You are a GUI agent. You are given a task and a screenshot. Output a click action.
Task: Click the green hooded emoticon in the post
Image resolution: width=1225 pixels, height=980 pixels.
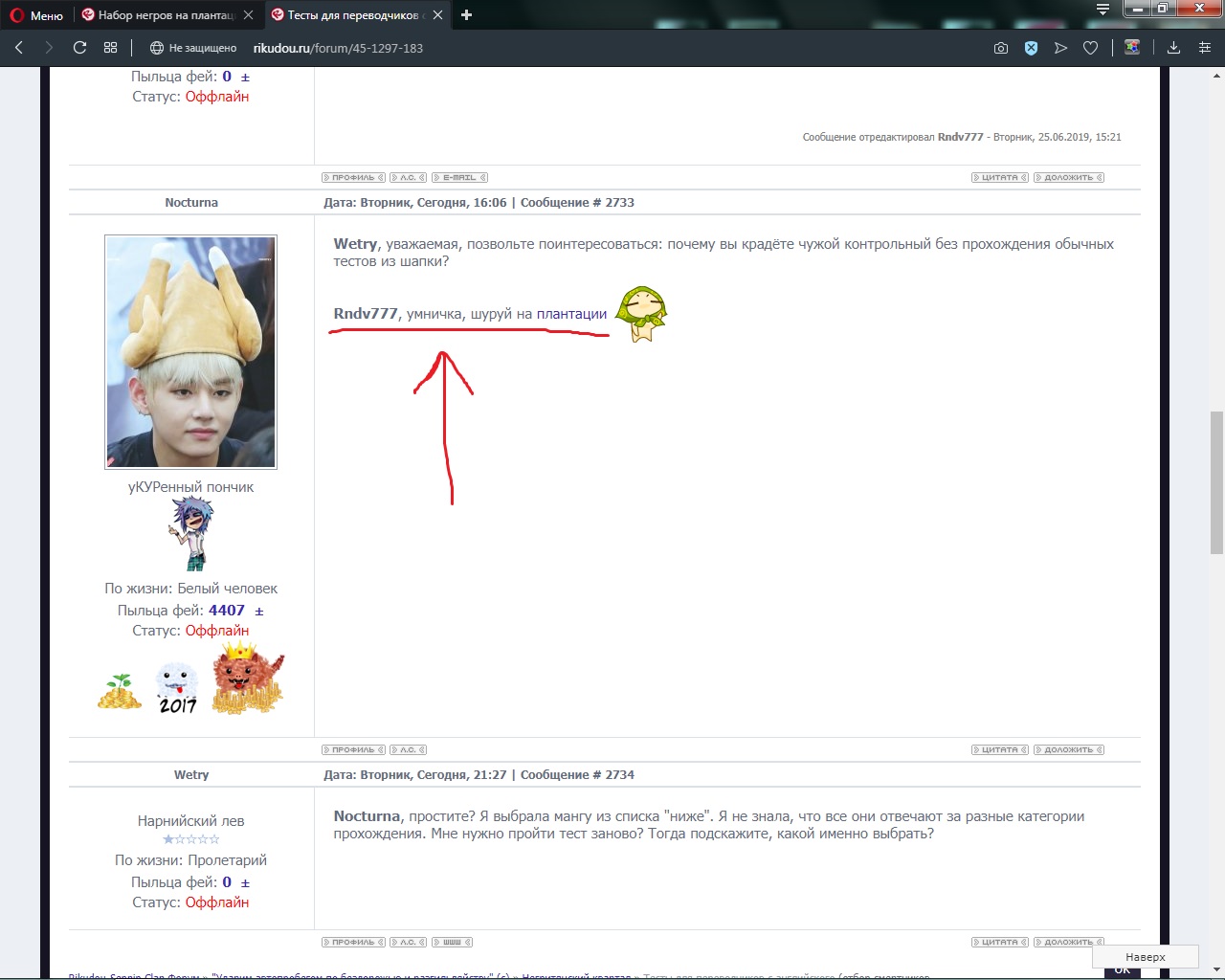coord(640,314)
